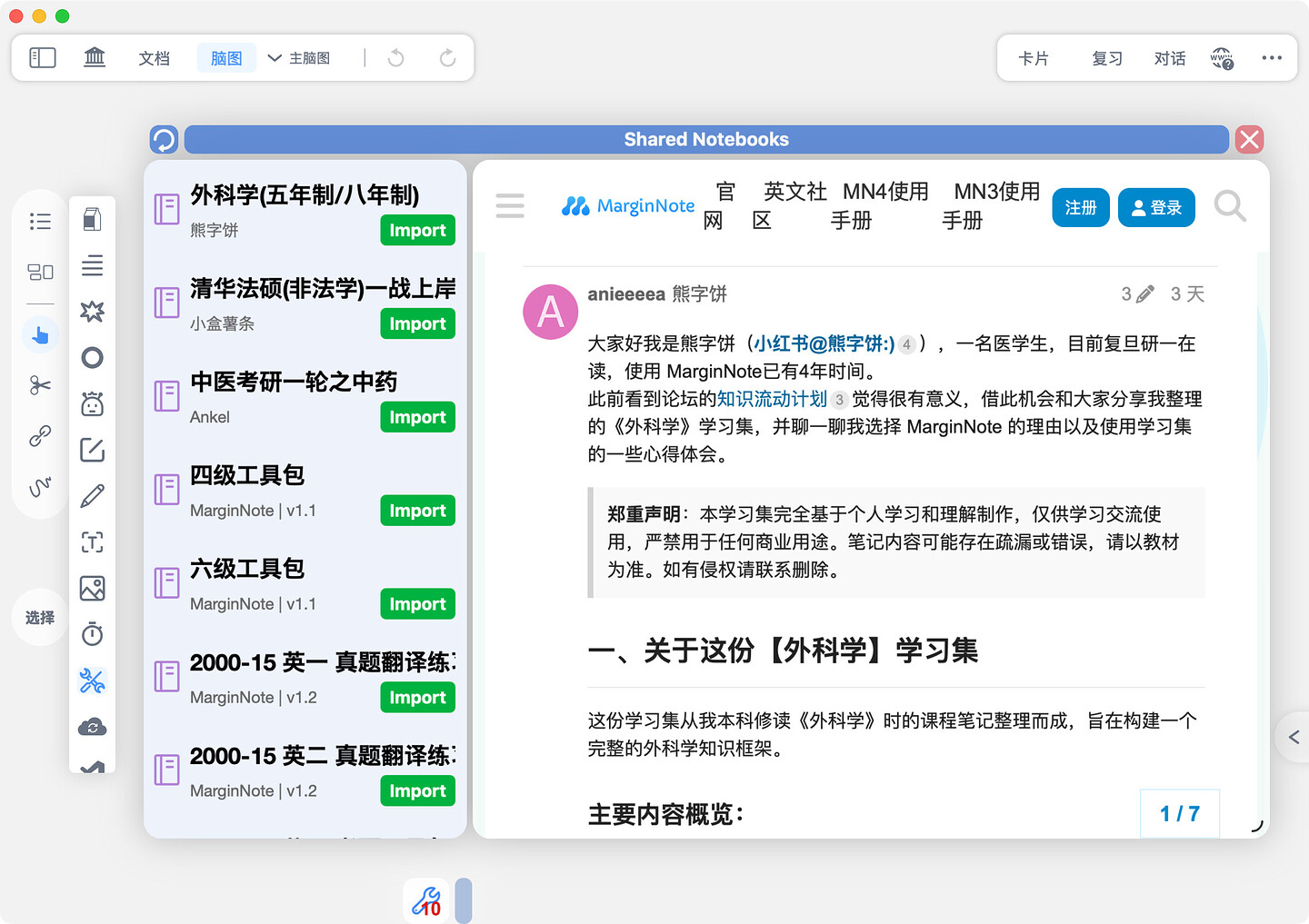Click the MarginNote logo link

point(628,206)
